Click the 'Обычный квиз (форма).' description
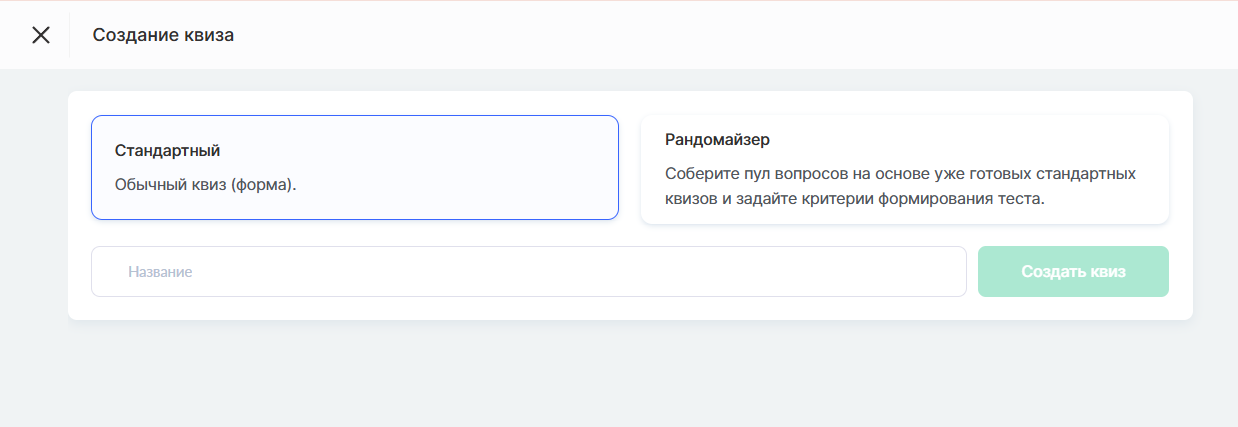The image size is (1238, 427). tap(206, 185)
